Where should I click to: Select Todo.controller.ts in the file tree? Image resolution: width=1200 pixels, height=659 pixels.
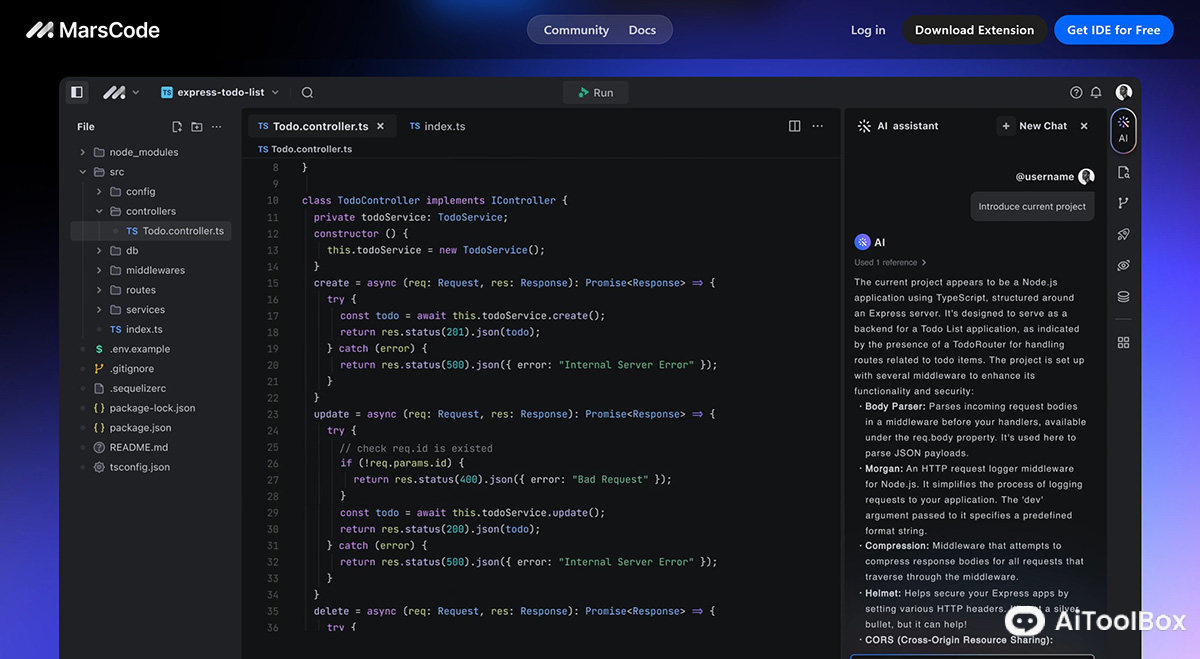click(x=151, y=231)
